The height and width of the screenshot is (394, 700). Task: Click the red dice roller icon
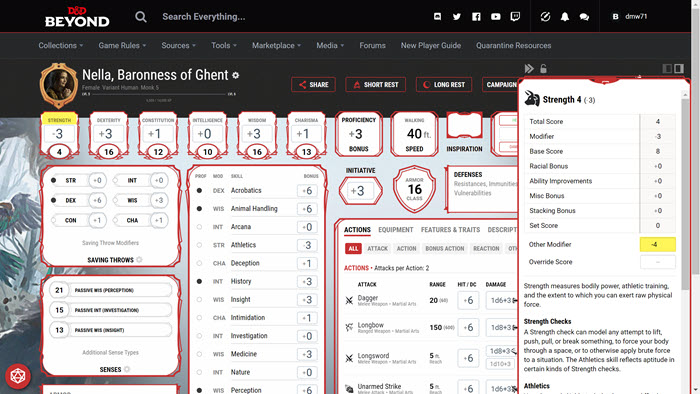18,376
